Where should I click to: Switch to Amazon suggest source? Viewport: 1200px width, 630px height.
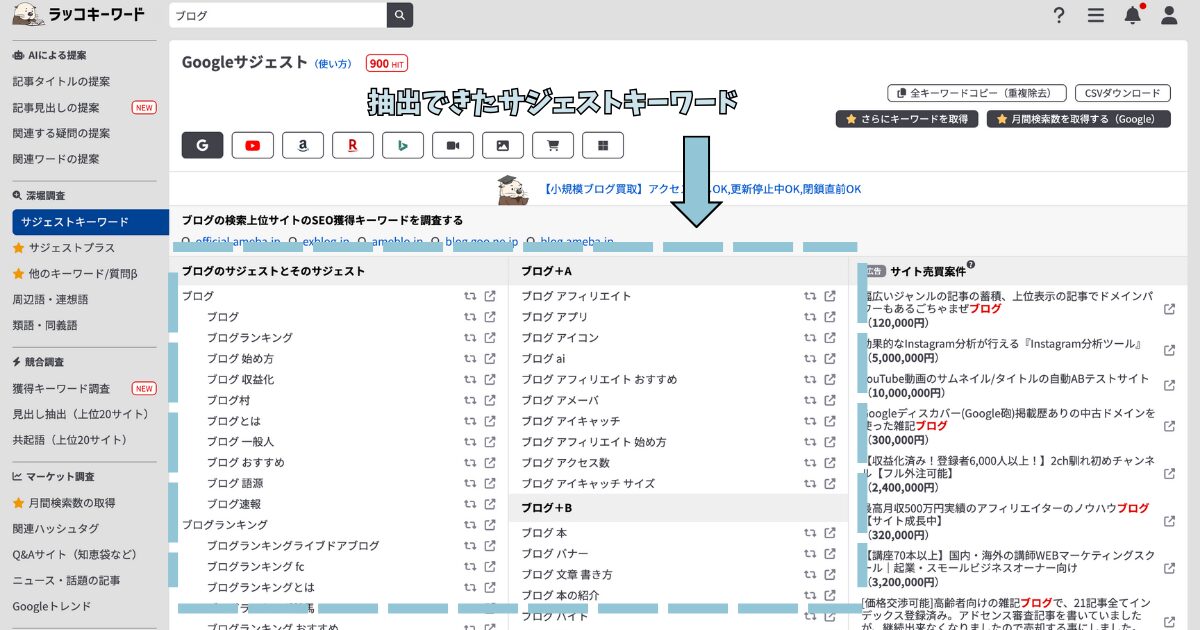[302, 145]
